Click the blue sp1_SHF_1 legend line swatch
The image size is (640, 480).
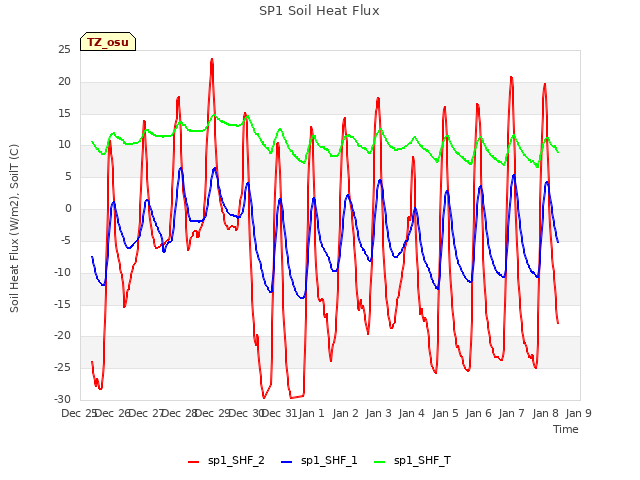287,462
